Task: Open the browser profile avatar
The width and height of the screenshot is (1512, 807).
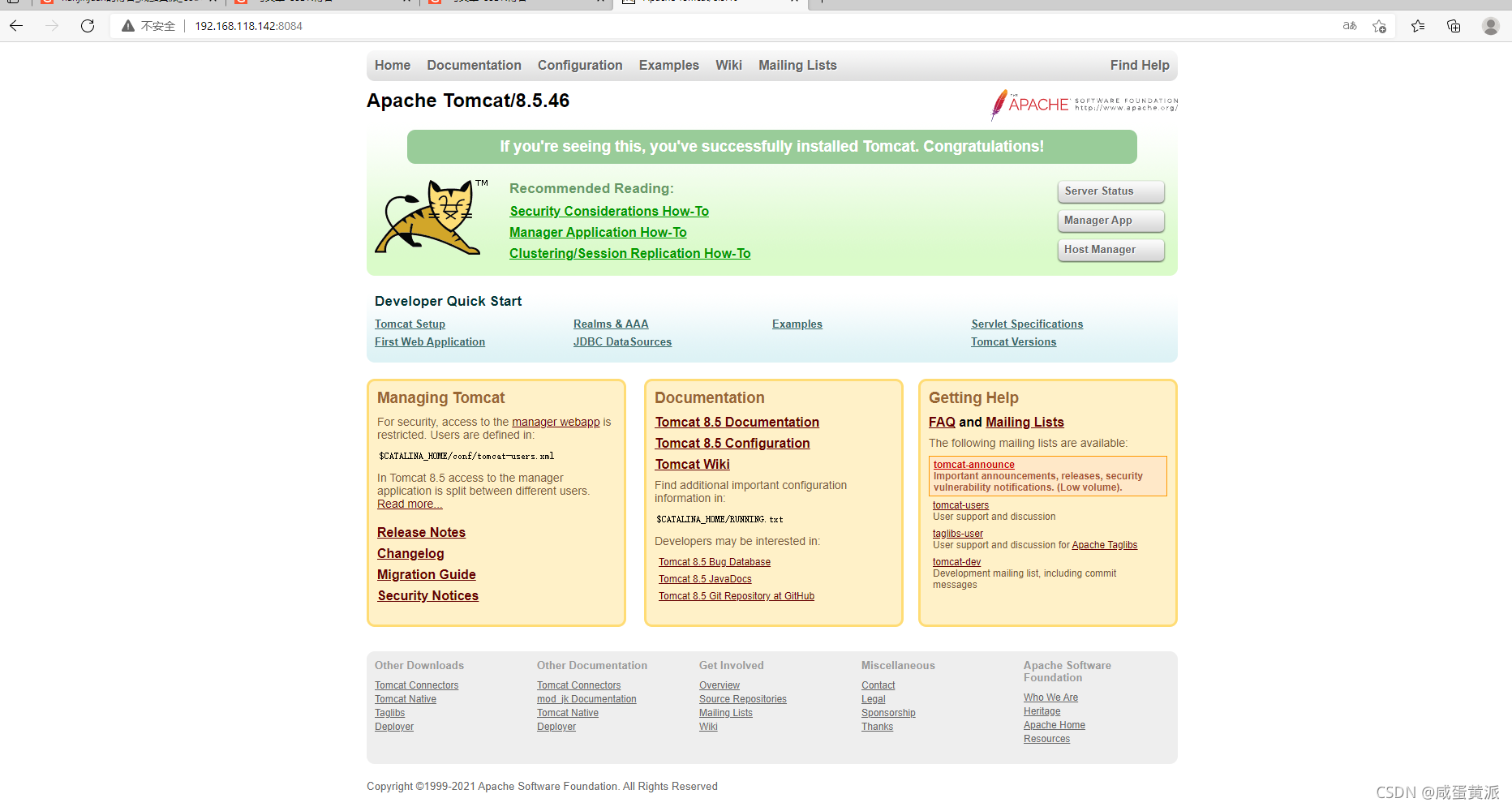Action: click(1491, 26)
